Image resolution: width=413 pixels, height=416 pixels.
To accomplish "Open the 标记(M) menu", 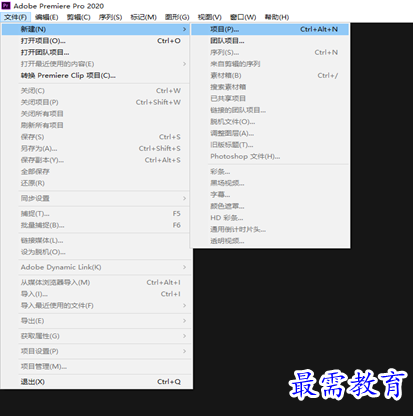I will click(x=143, y=17).
